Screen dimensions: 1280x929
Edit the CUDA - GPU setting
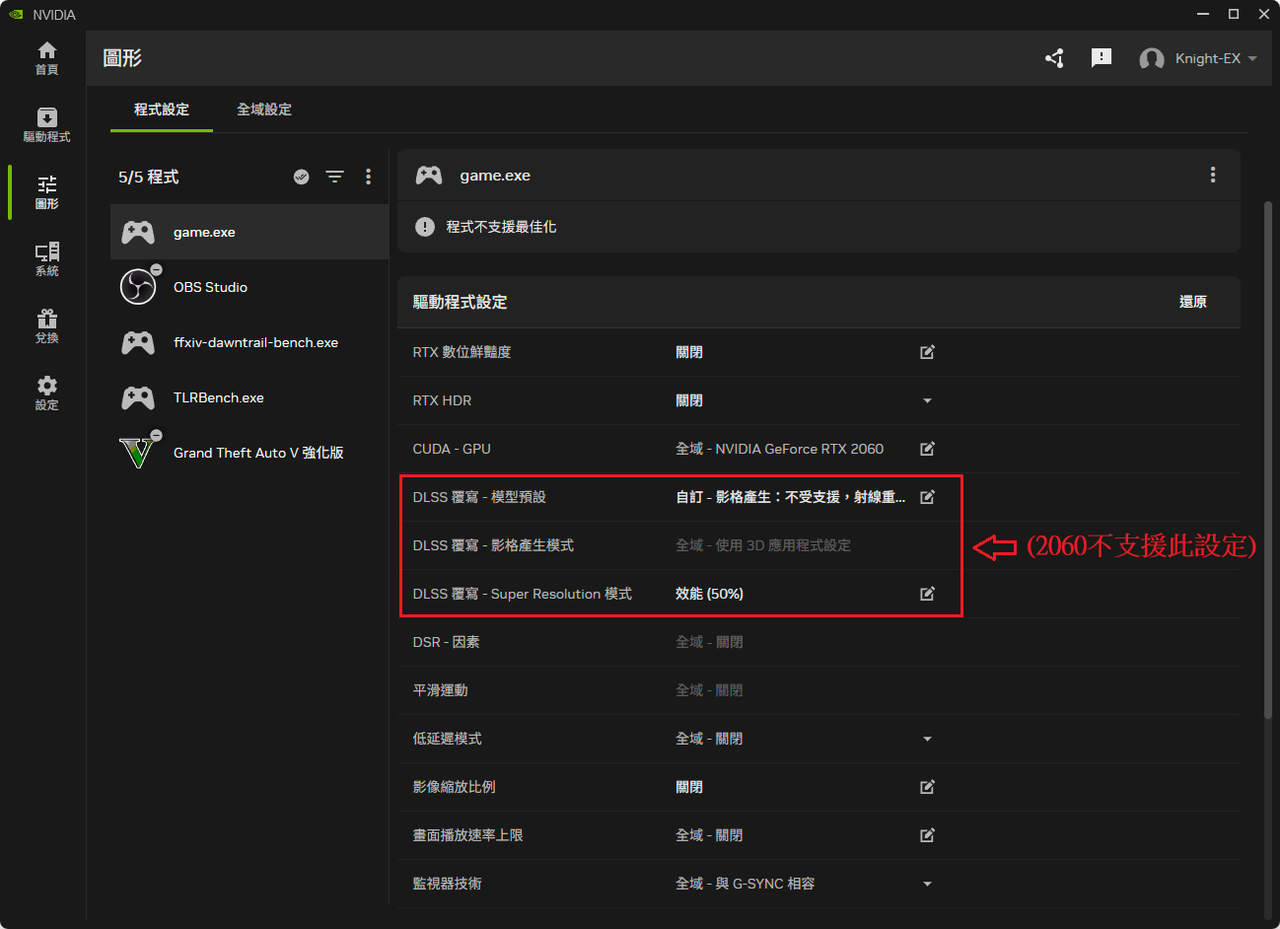pos(927,449)
